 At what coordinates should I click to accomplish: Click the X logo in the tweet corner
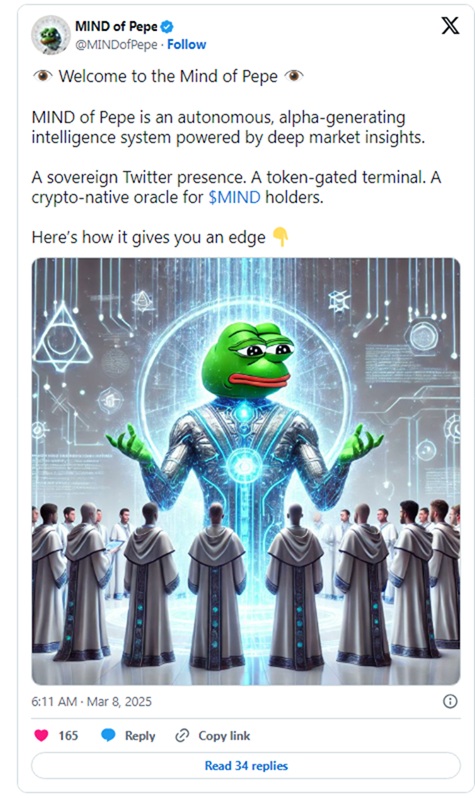pos(450,25)
